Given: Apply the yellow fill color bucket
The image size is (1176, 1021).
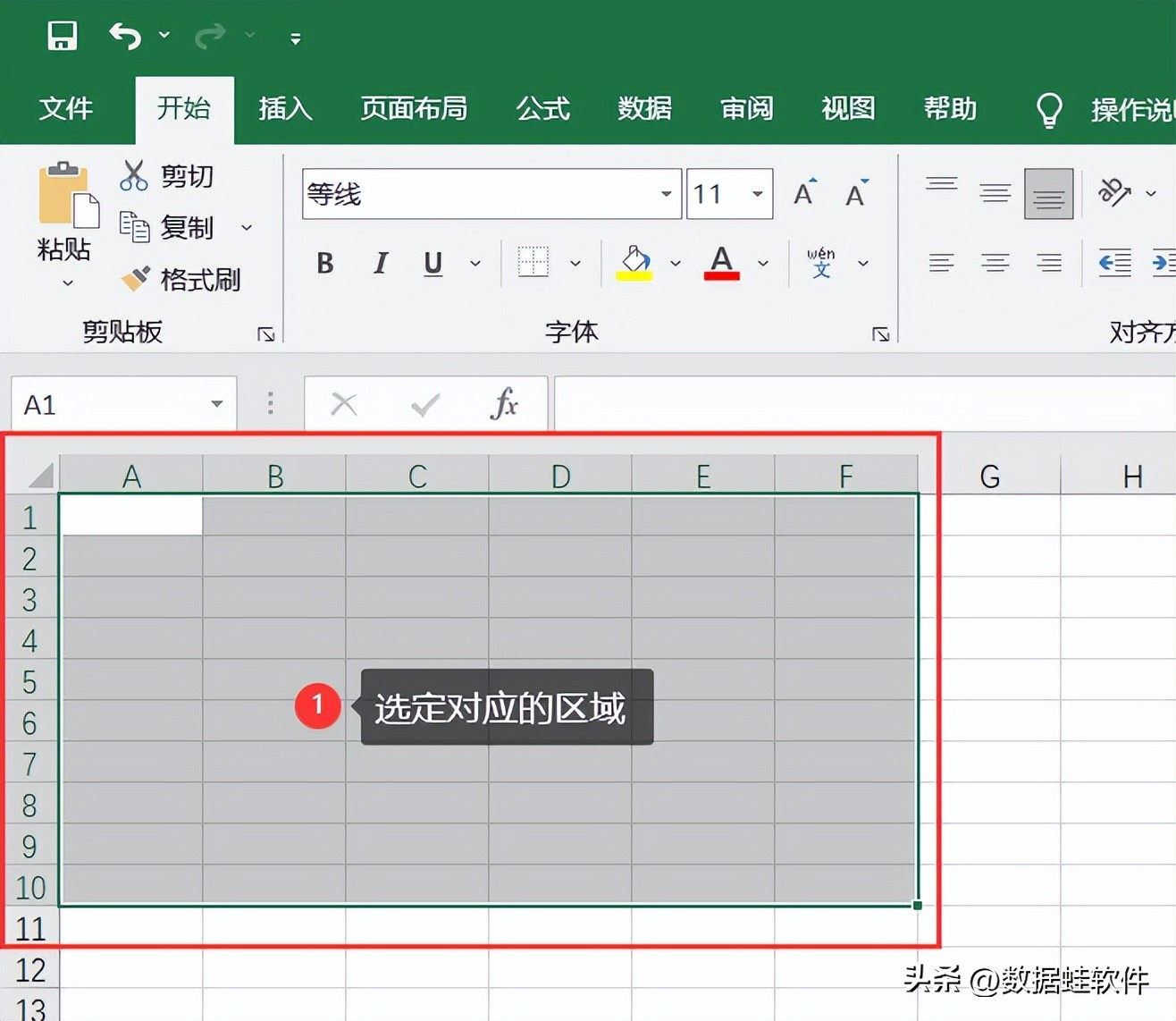Looking at the screenshot, I should coord(634,263).
